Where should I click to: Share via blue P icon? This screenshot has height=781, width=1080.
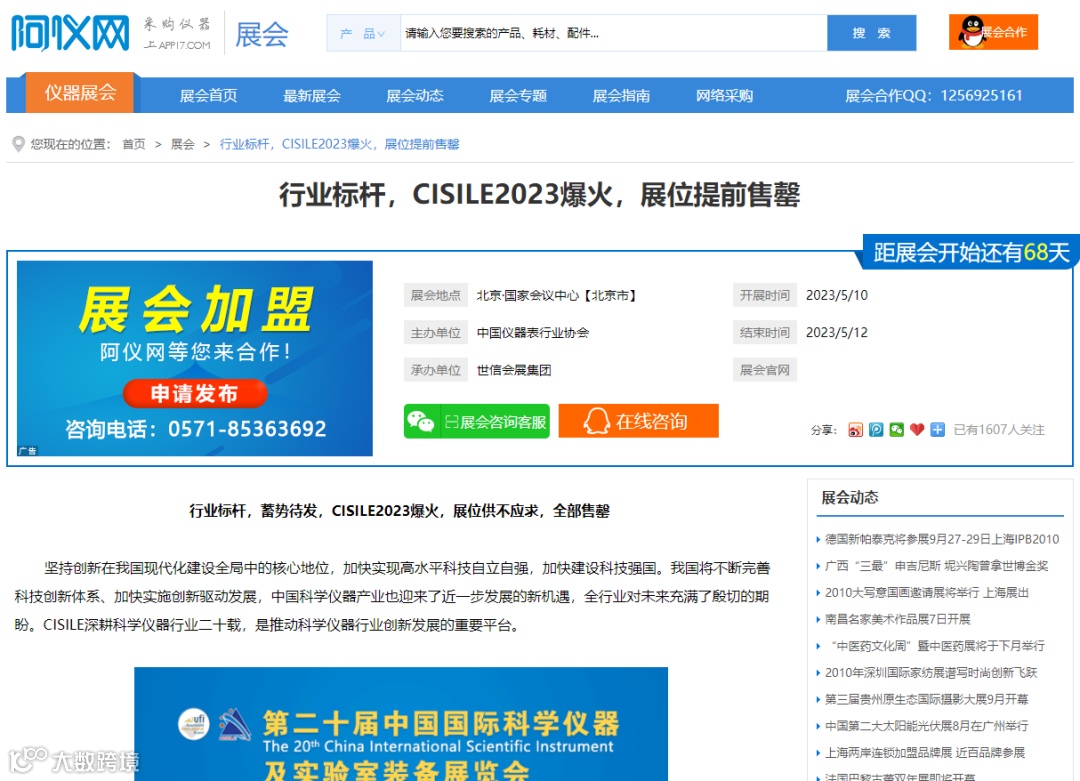[875, 430]
